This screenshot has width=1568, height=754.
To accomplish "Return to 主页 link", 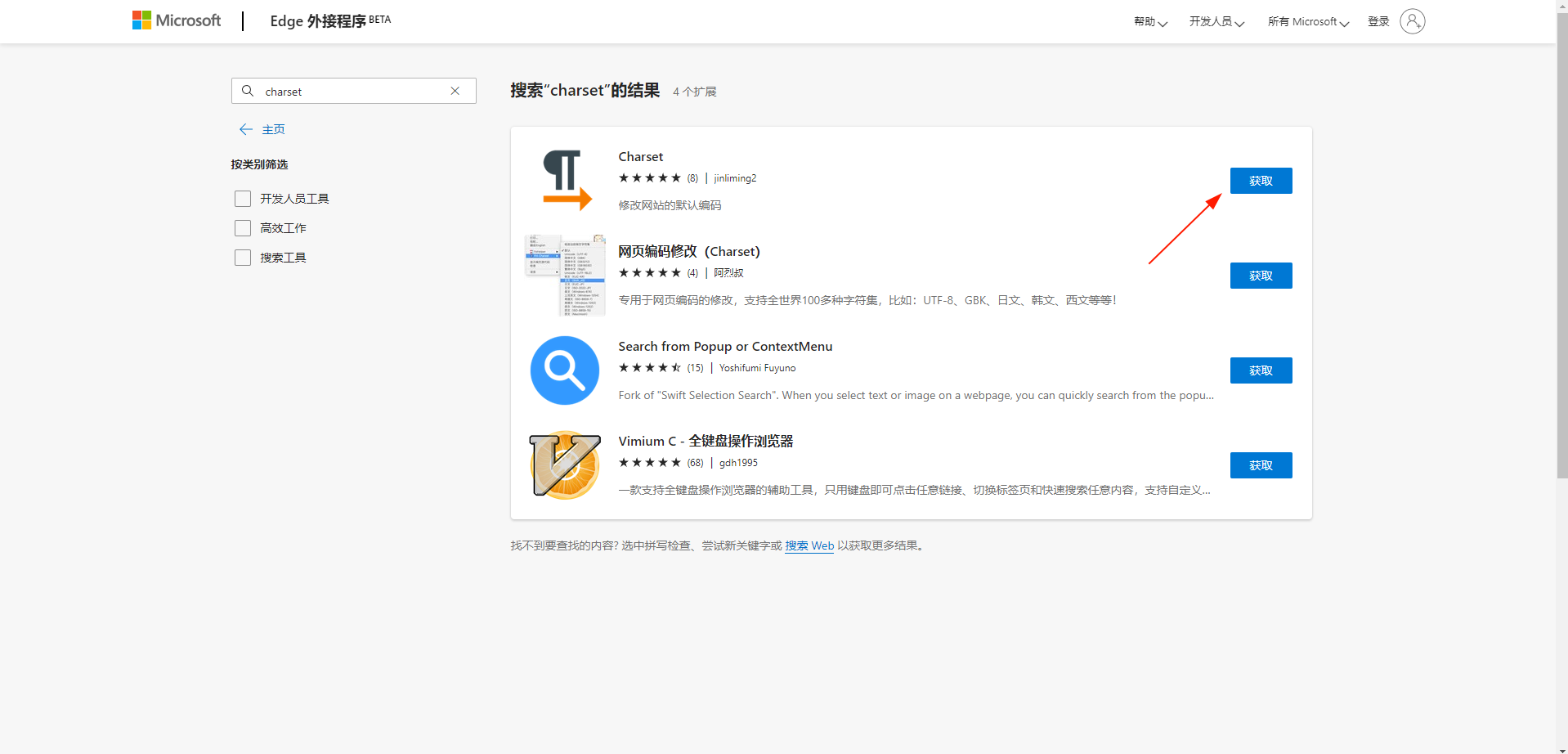I will 273,129.
